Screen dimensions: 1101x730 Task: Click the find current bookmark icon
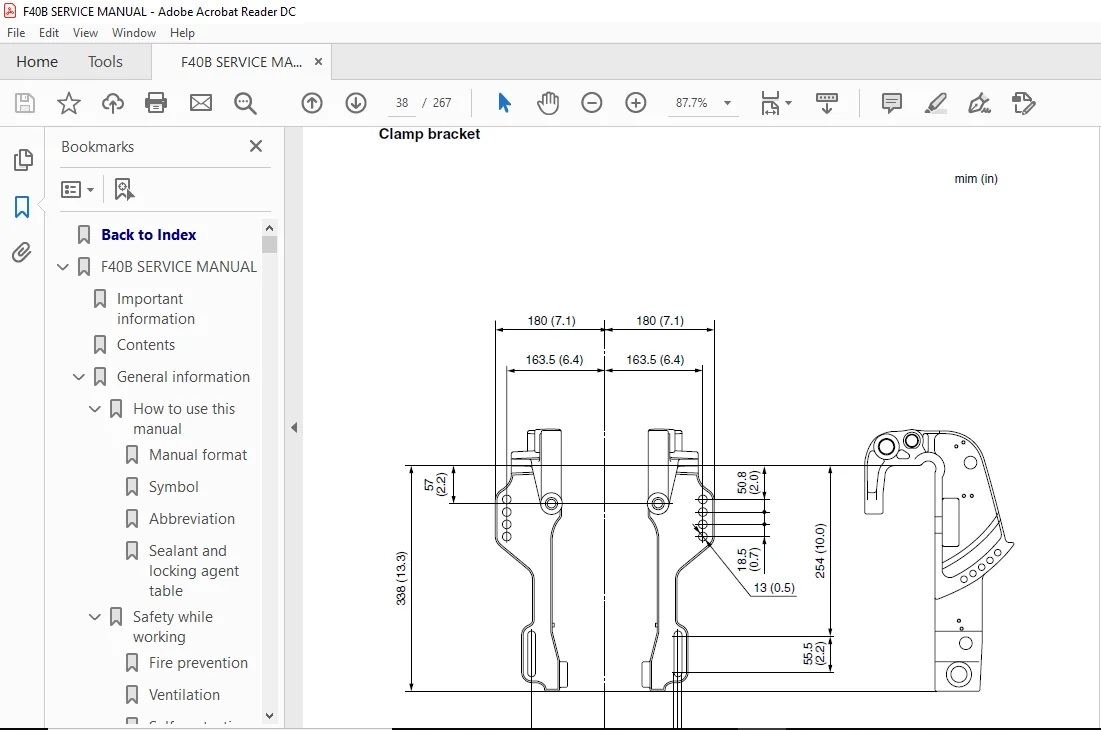point(124,190)
